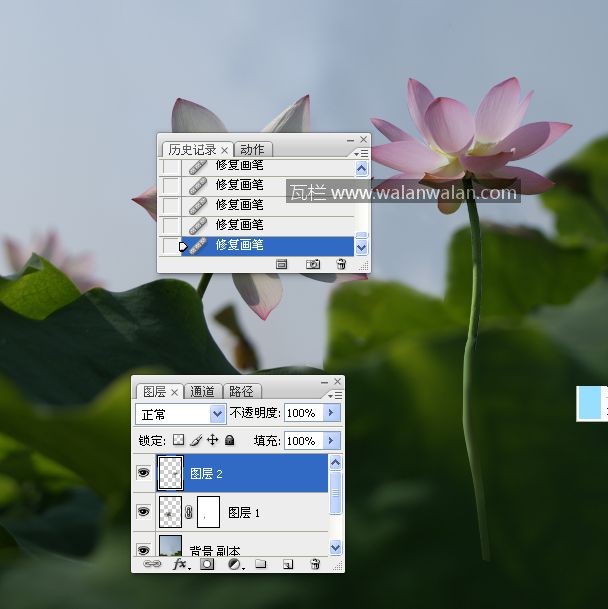Screen dimensions: 608x609
Task: Switch to the 动作 tab
Action: (252, 150)
